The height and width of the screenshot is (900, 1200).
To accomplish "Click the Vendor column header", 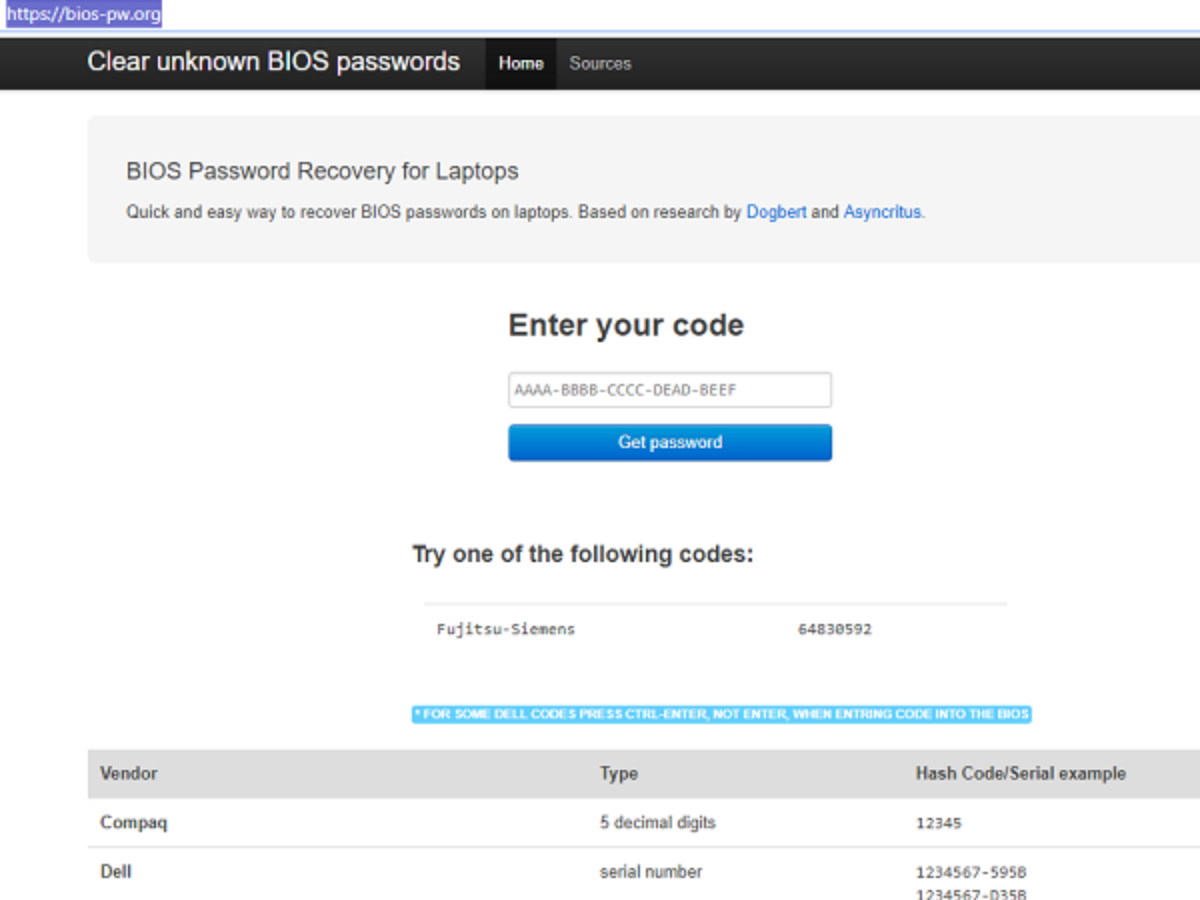I will coord(129,773).
